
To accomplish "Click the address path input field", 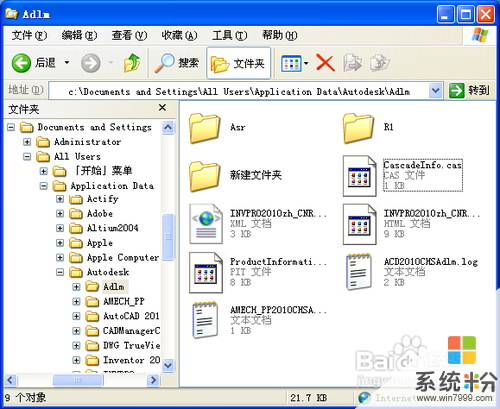I will click(239, 91).
